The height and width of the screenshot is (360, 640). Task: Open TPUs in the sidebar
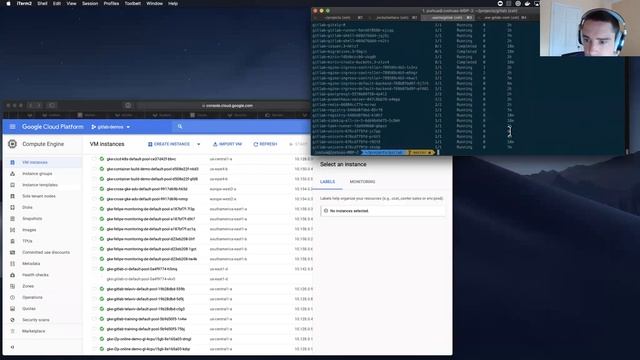[x=27, y=241]
